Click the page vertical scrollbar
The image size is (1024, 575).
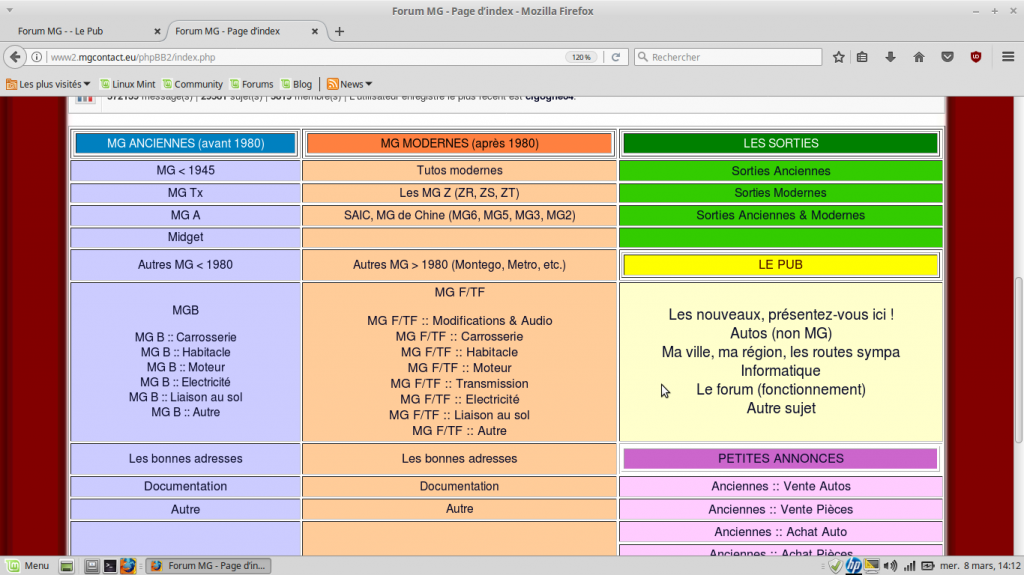tap(1018, 359)
